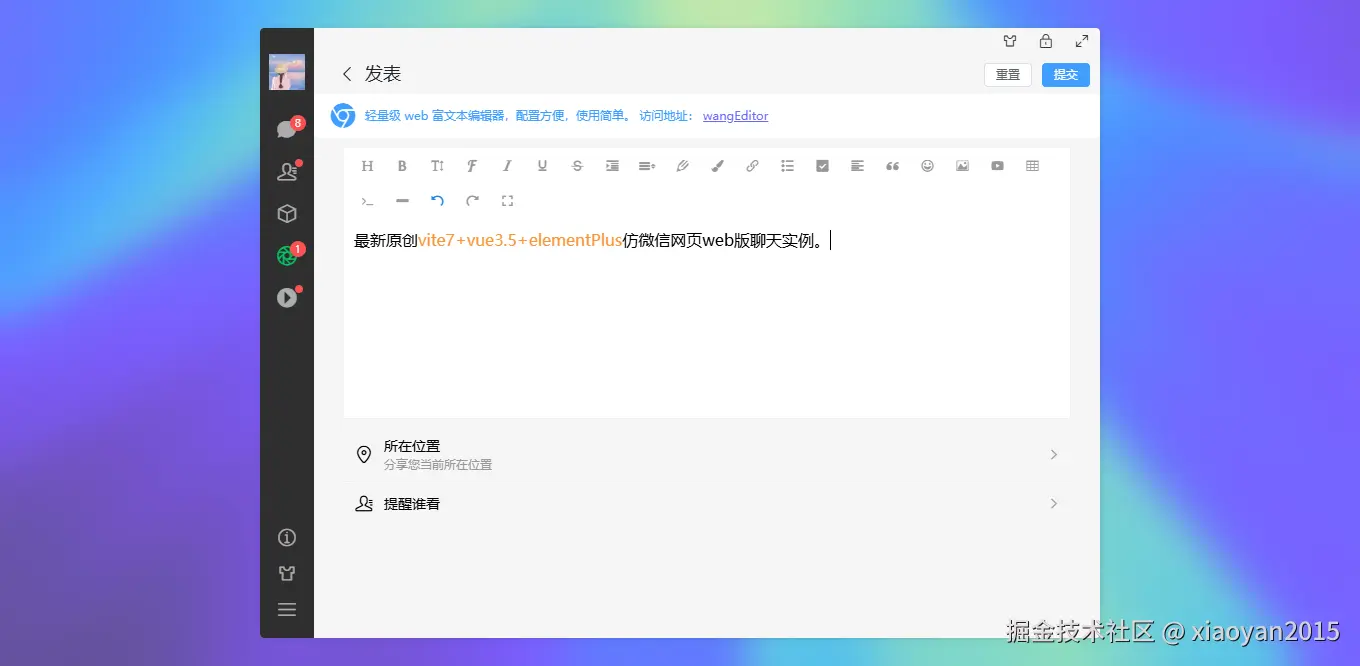This screenshot has height=666, width=1360.
Task: Insert a video into the post
Action: tap(997, 166)
